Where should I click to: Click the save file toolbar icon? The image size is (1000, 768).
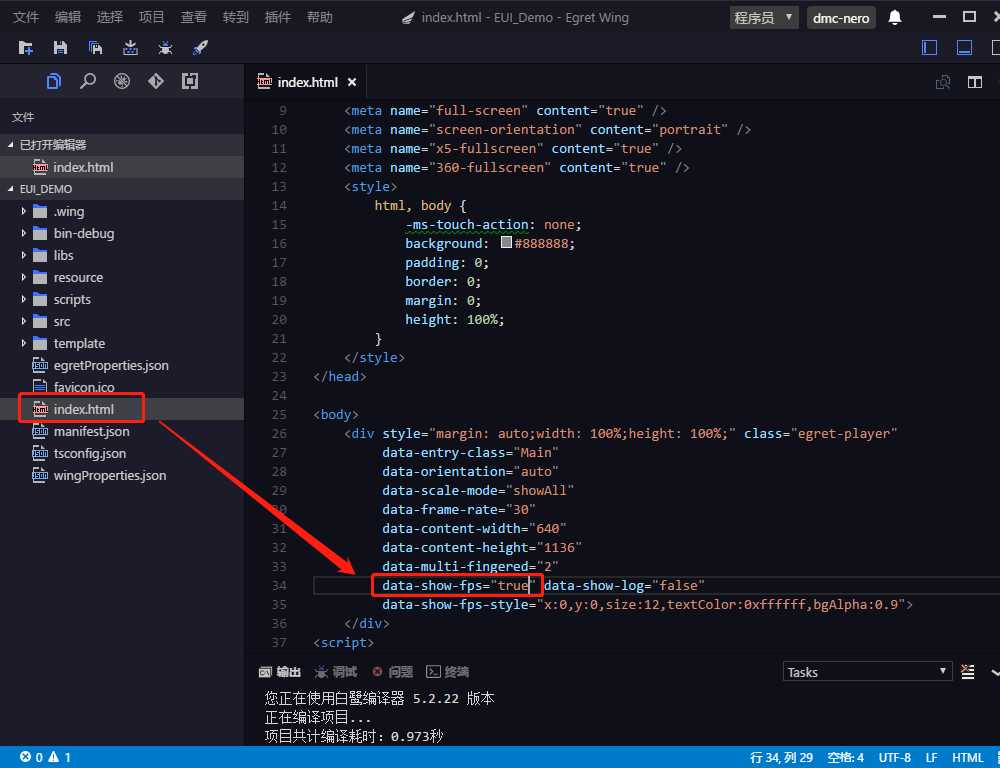[60, 47]
